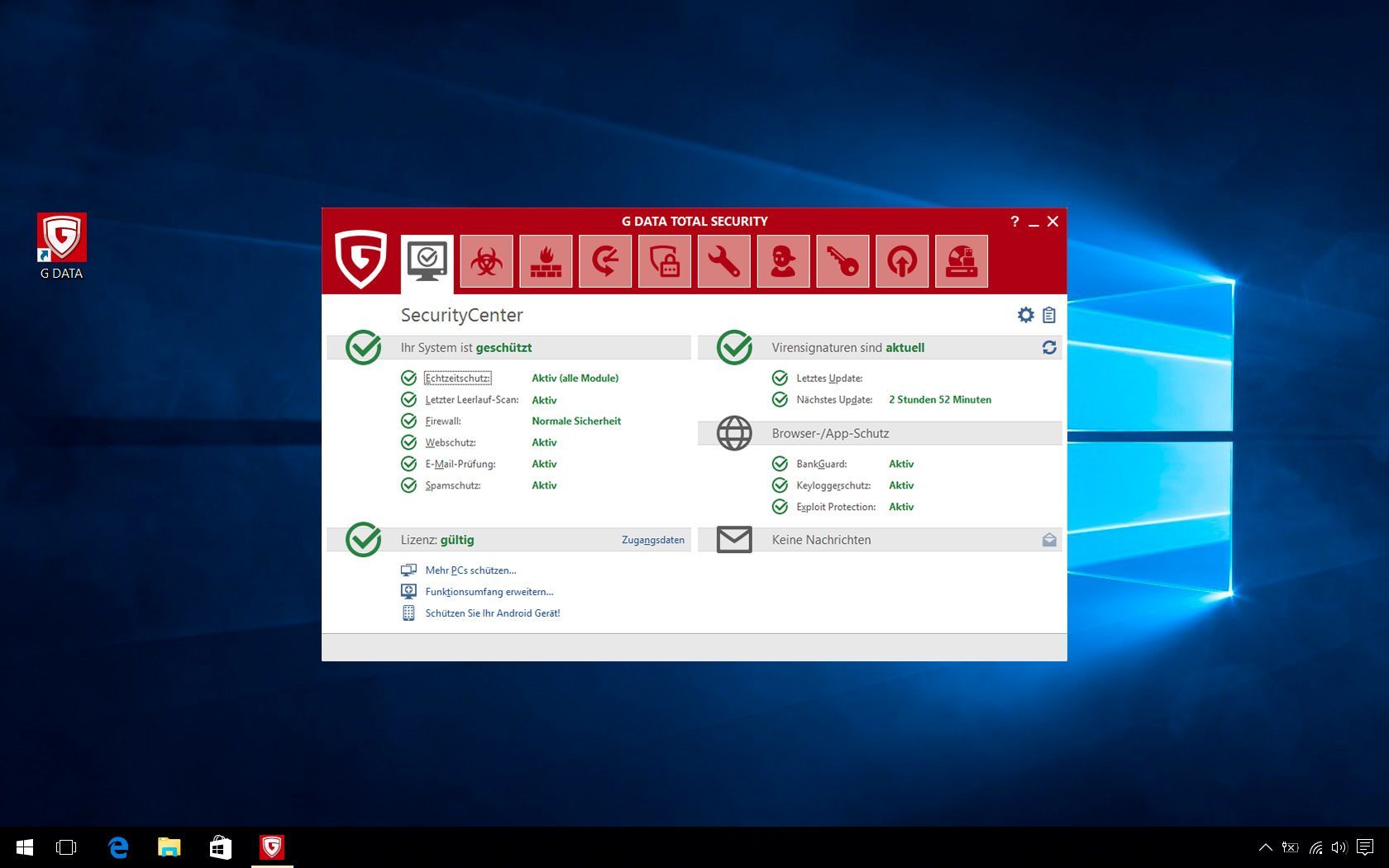Launch Microsoft Edge from the taskbar
Screen dimensions: 1389x868
click(118, 847)
